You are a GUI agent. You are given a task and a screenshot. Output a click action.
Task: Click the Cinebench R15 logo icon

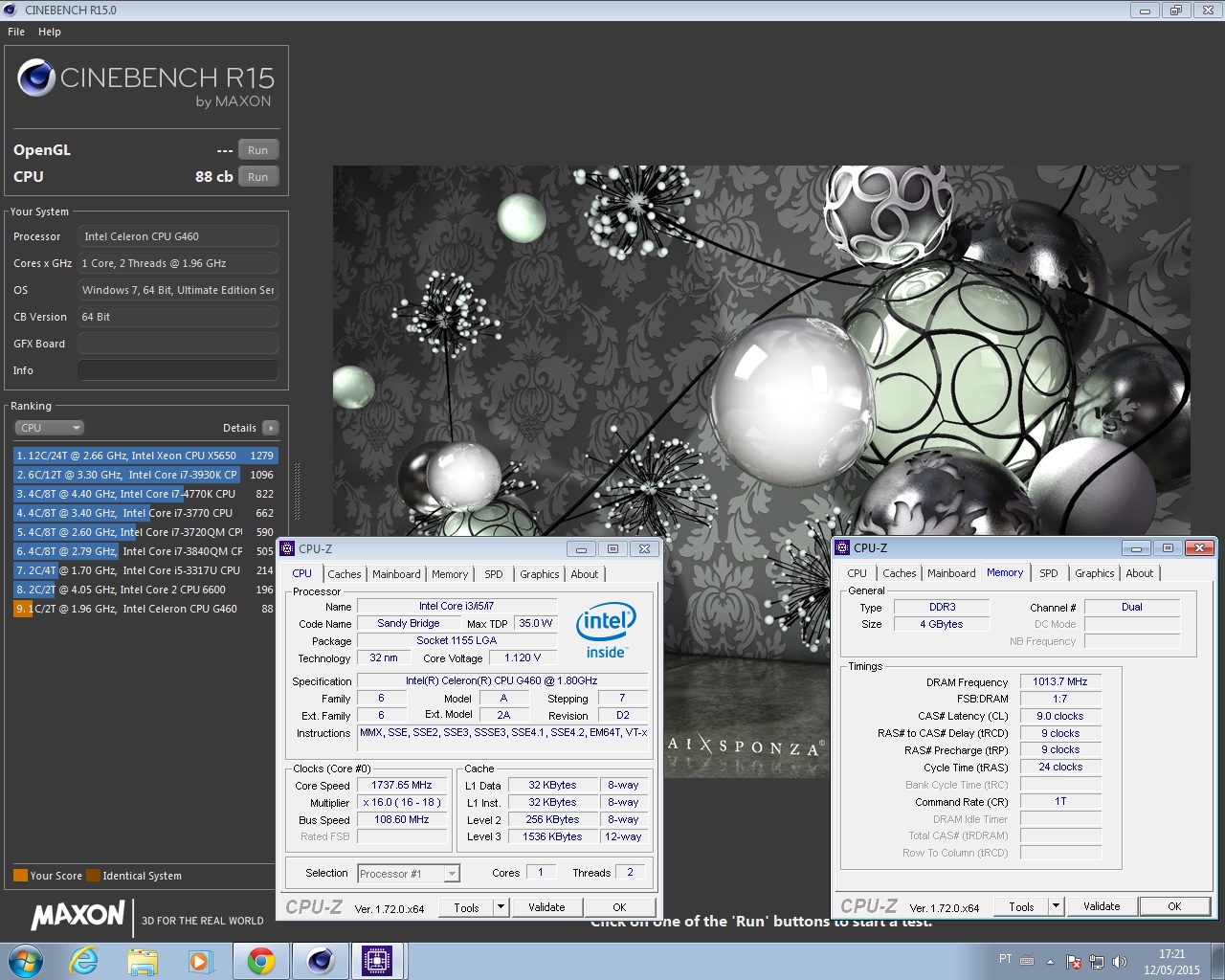click(x=36, y=78)
